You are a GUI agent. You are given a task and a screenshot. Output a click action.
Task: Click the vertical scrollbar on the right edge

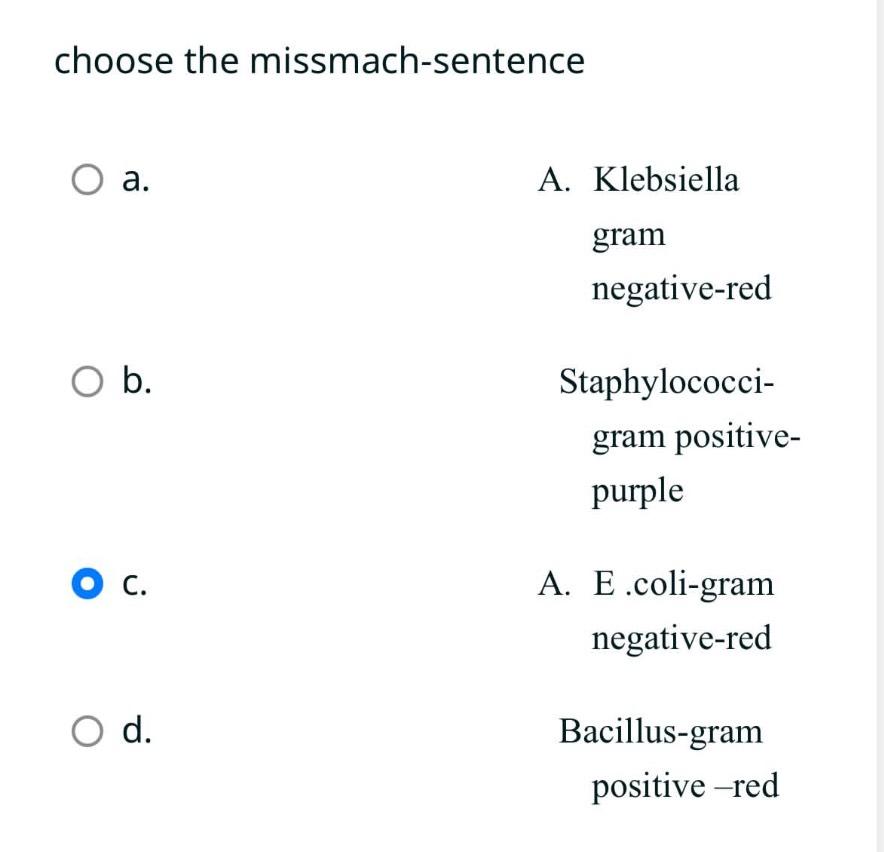(x=879, y=426)
